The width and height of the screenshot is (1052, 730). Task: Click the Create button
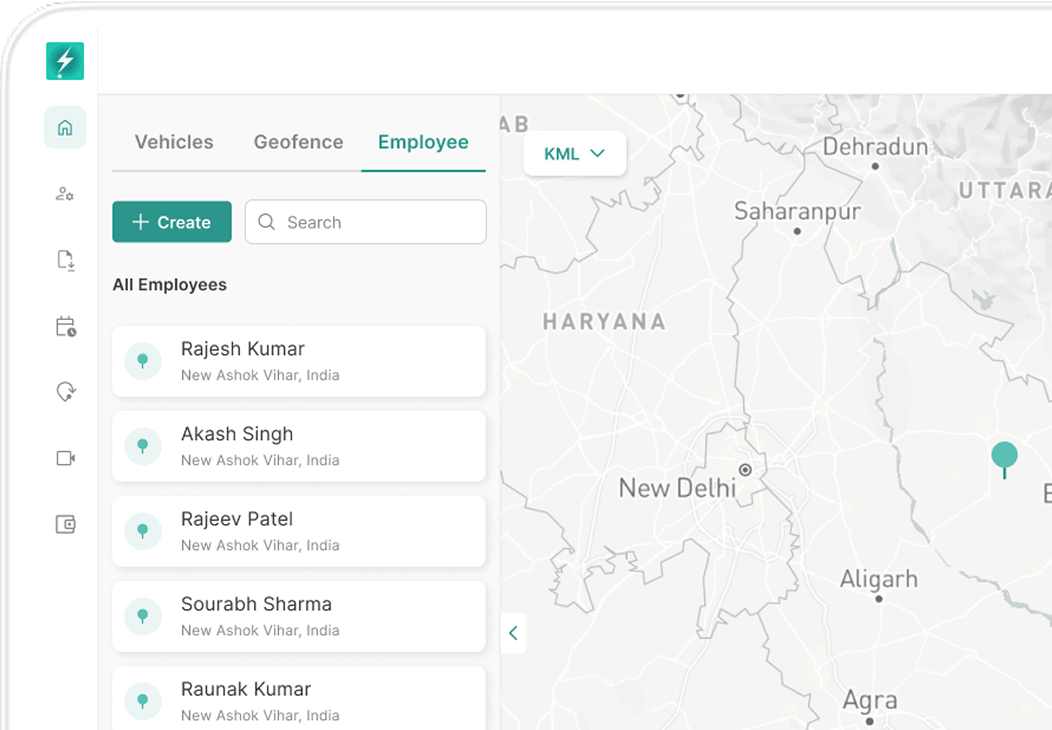click(171, 221)
